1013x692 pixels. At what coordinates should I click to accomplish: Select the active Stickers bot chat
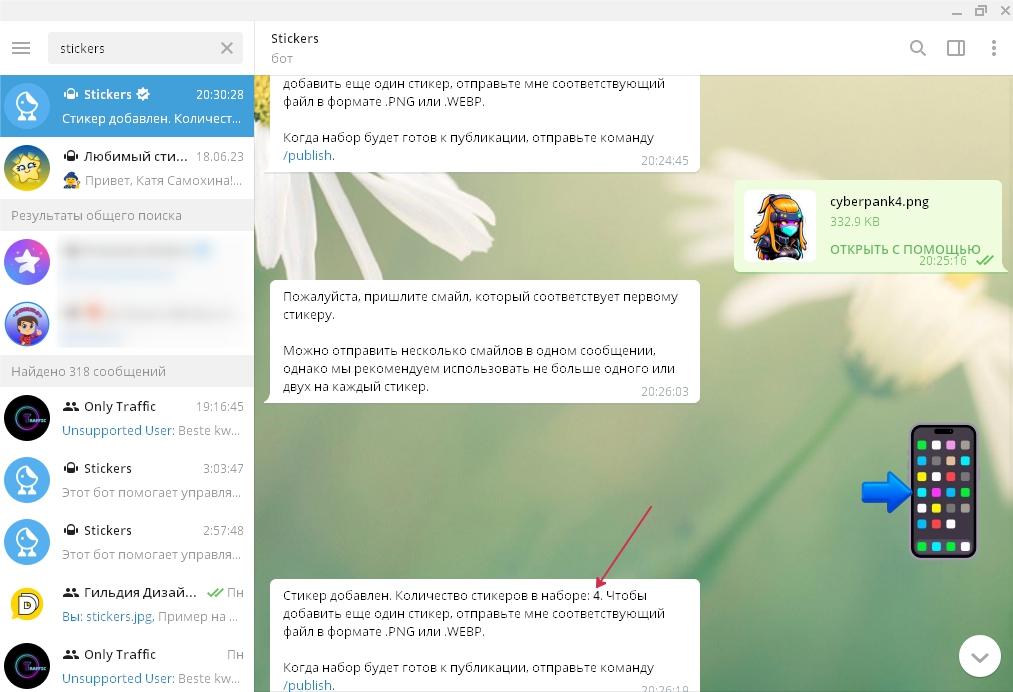point(127,106)
